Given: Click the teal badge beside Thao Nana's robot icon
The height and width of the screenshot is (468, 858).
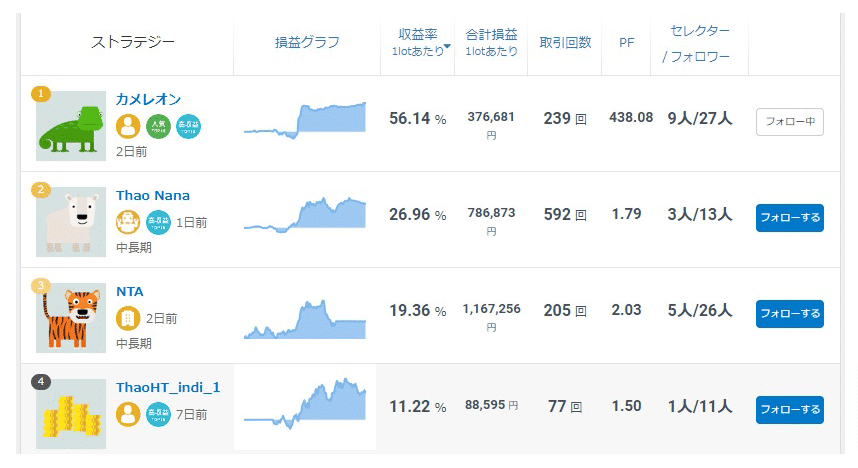Looking at the screenshot, I should [x=158, y=222].
